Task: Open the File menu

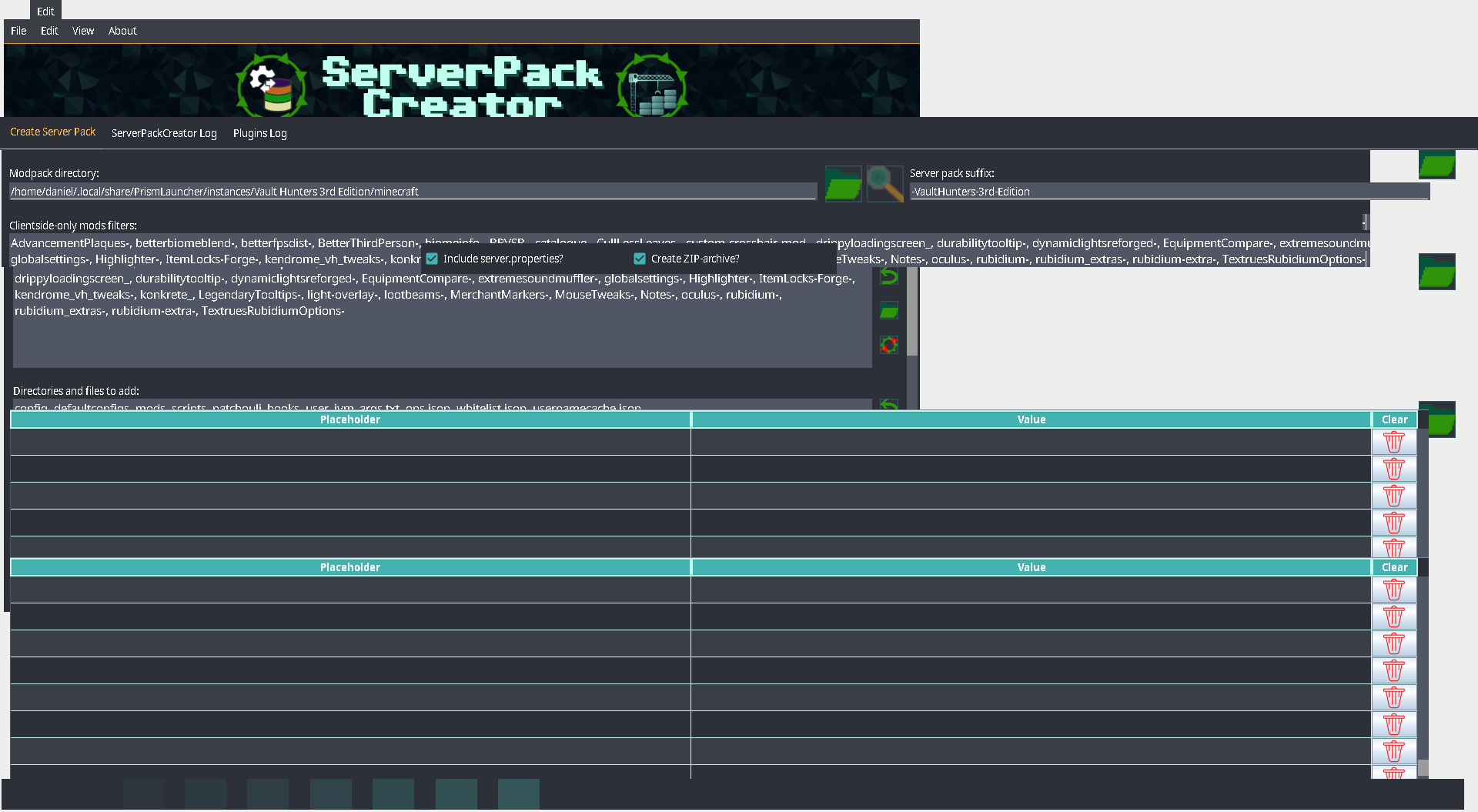Action: 18,31
